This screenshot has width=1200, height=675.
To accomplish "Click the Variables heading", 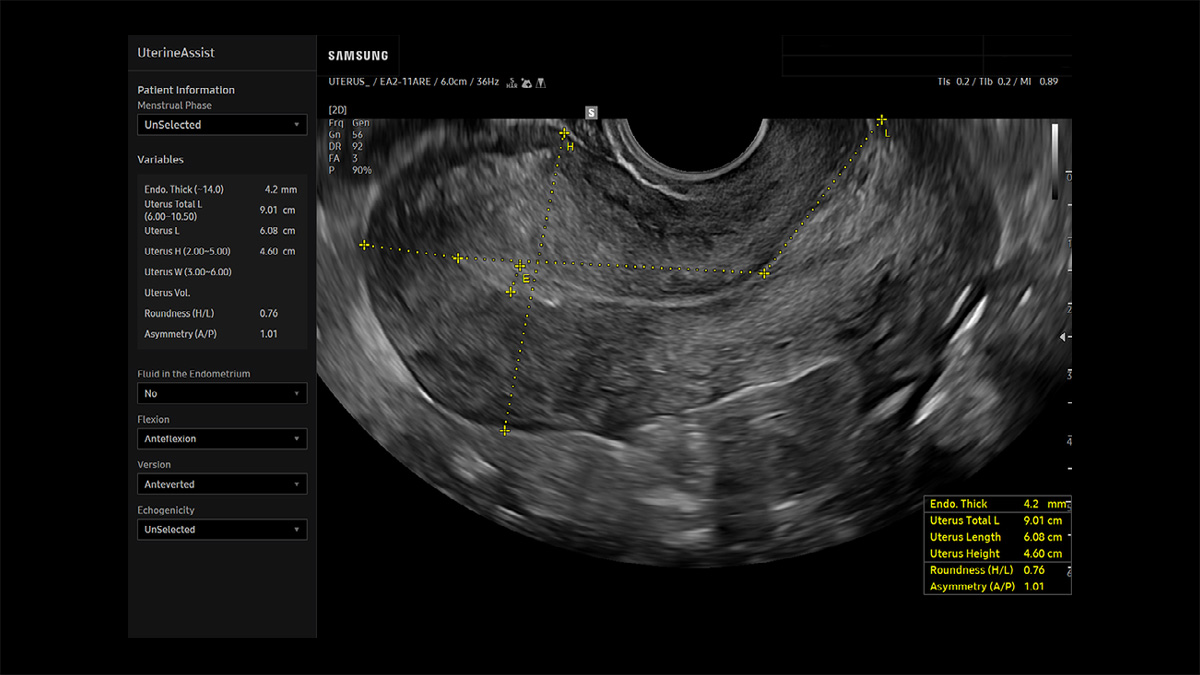I will pyautogui.click(x=160, y=160).
